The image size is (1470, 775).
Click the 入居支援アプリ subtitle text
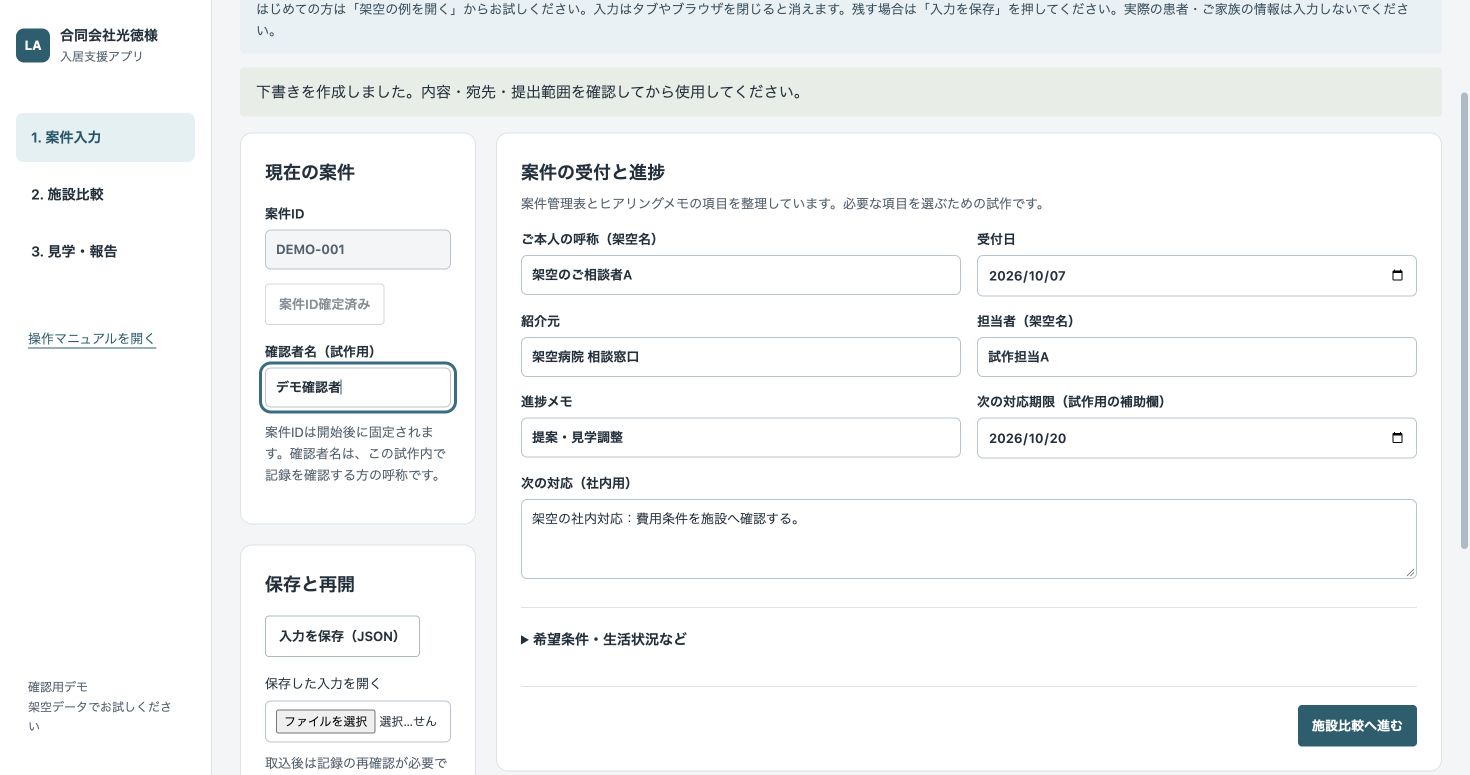click(x=102, y=57)
